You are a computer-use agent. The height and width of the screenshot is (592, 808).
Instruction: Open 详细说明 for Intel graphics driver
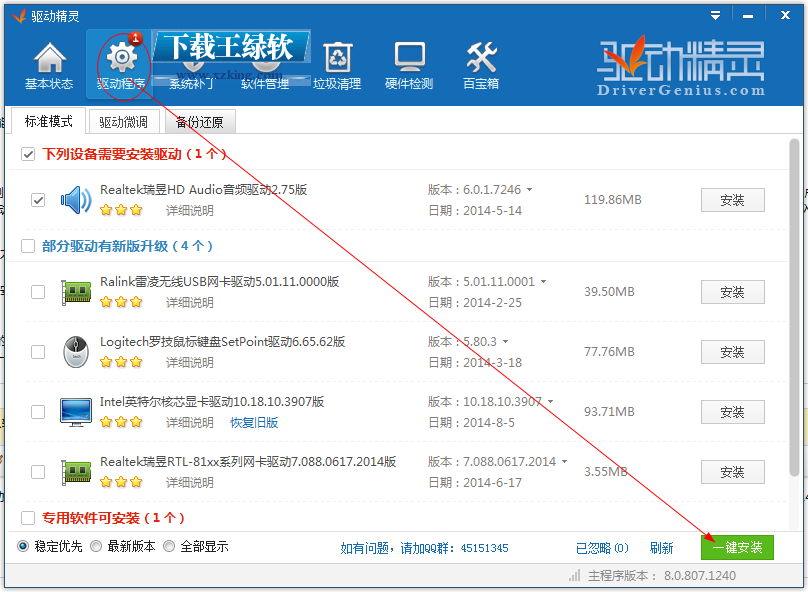tap(190, 422)
